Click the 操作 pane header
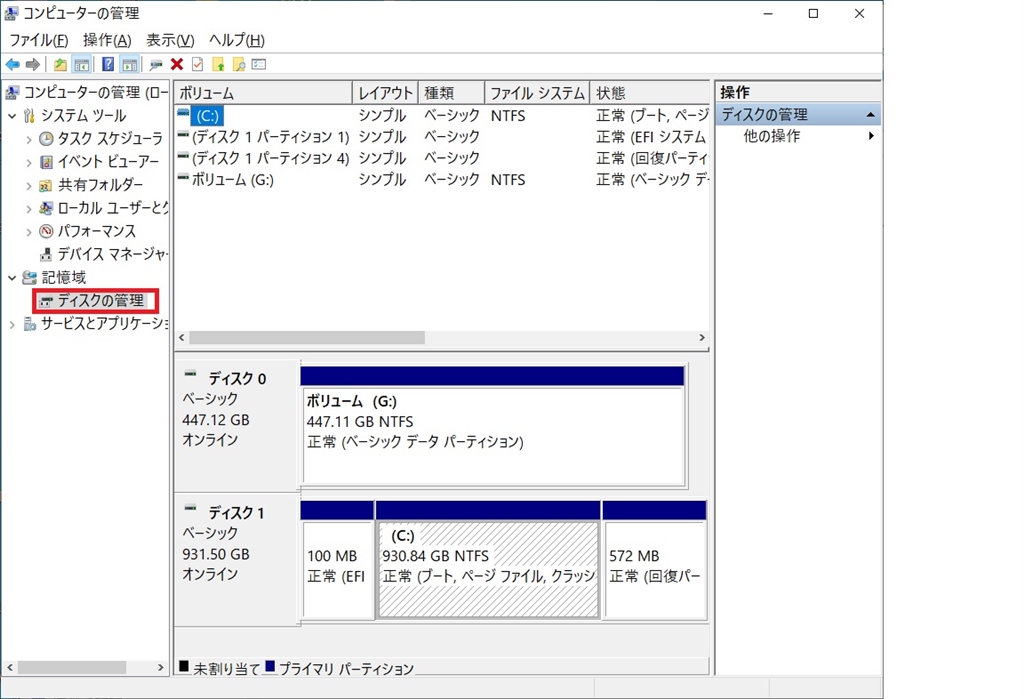 (798, 92)
